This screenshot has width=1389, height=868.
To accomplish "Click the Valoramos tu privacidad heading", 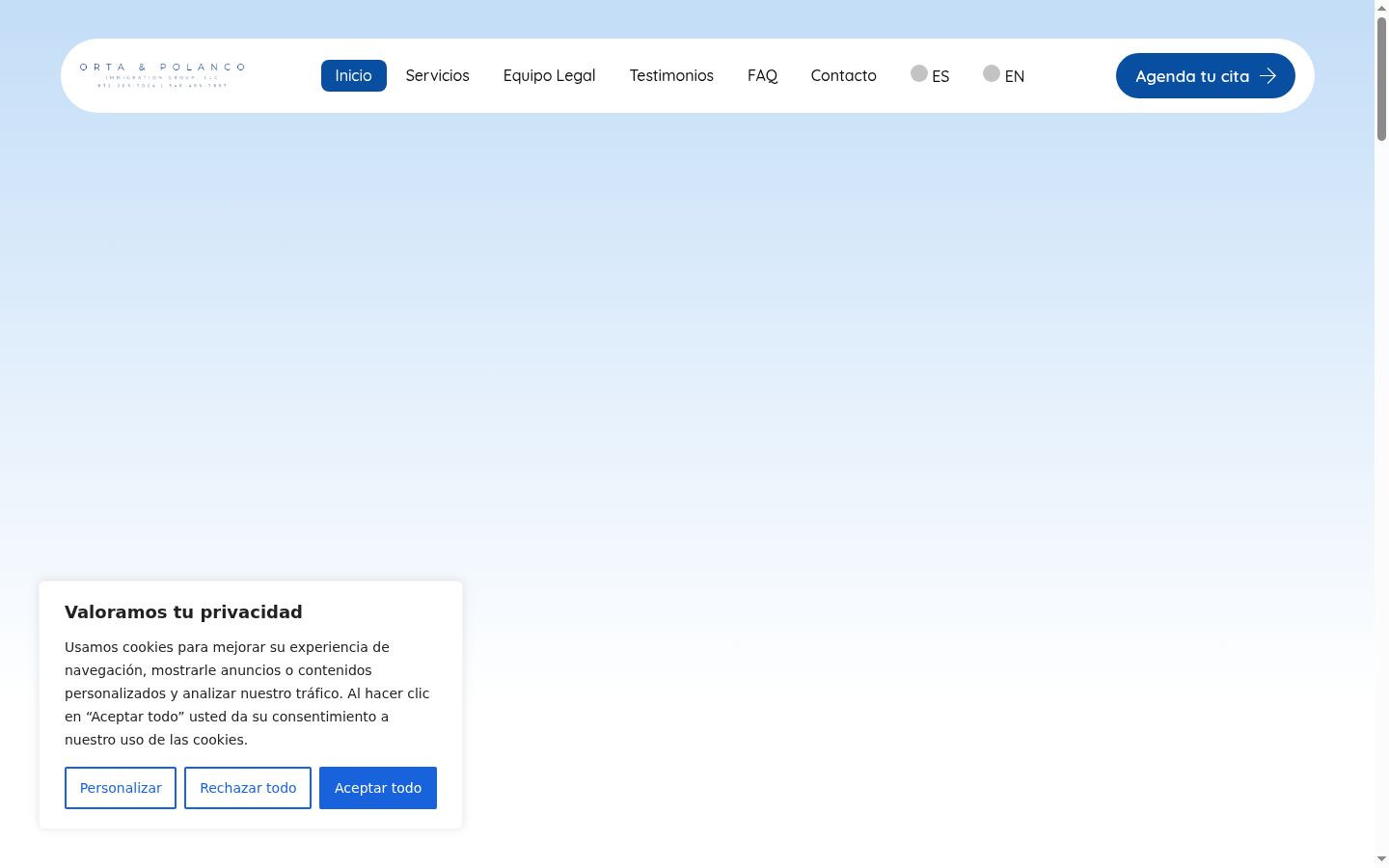I will tap(183, 611).
